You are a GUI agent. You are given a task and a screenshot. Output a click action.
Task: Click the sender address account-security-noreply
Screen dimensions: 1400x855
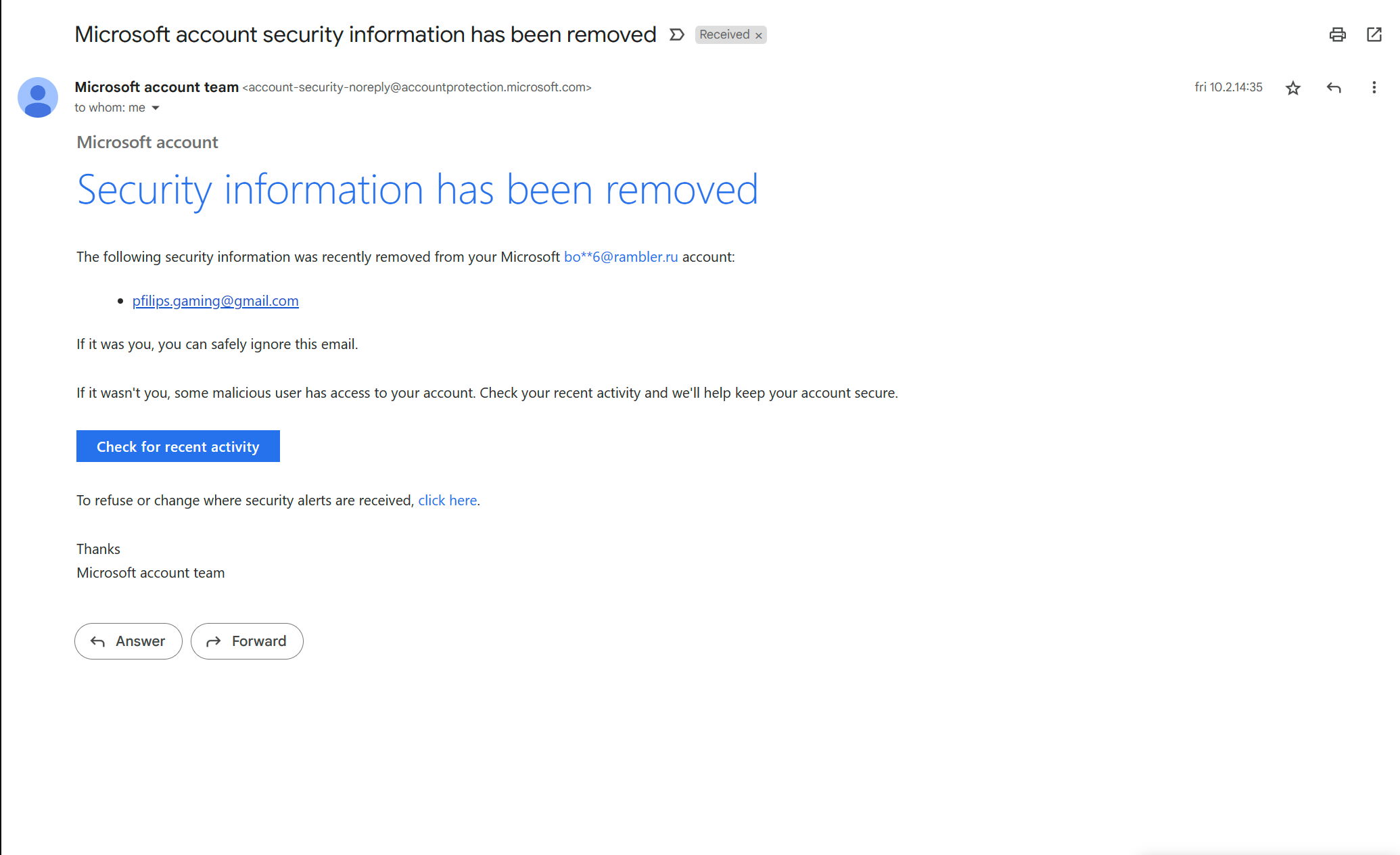[x=417, y=87]
